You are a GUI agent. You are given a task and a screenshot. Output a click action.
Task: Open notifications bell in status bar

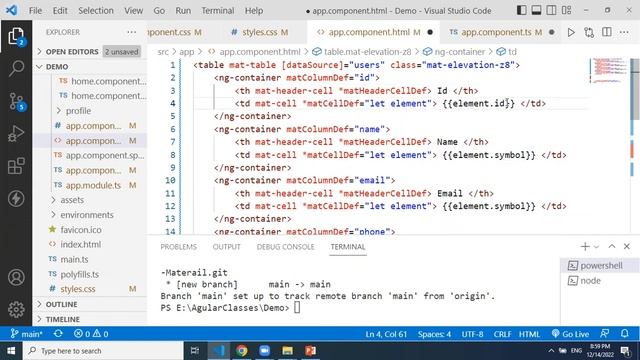tap(625, 334)
